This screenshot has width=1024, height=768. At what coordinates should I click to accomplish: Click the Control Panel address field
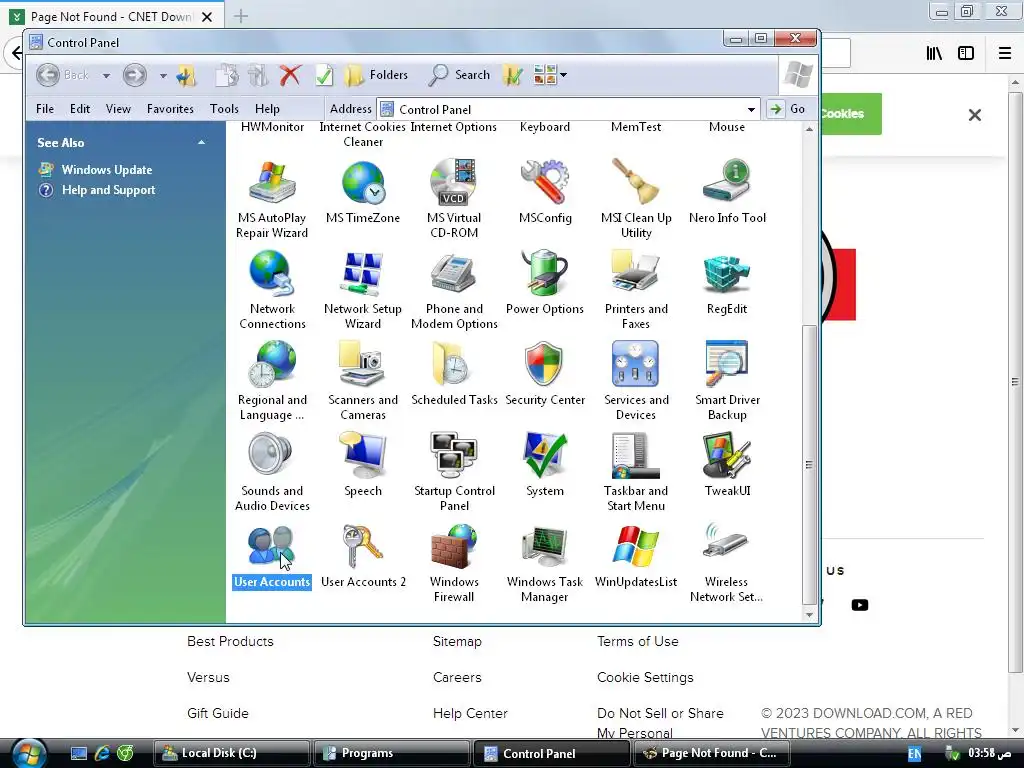click(x=568, y=109)
